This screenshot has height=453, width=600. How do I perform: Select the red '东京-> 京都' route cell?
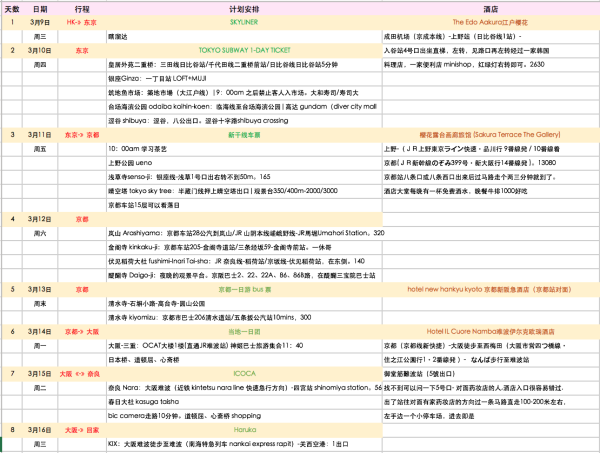[82, 135]
